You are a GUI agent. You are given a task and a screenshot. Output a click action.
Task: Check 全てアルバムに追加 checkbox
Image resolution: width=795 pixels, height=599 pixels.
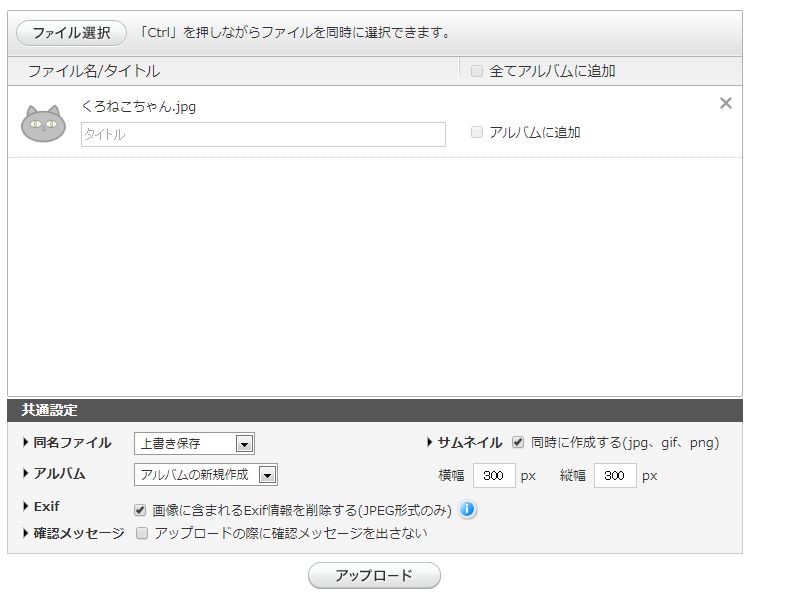click(477, 71)
